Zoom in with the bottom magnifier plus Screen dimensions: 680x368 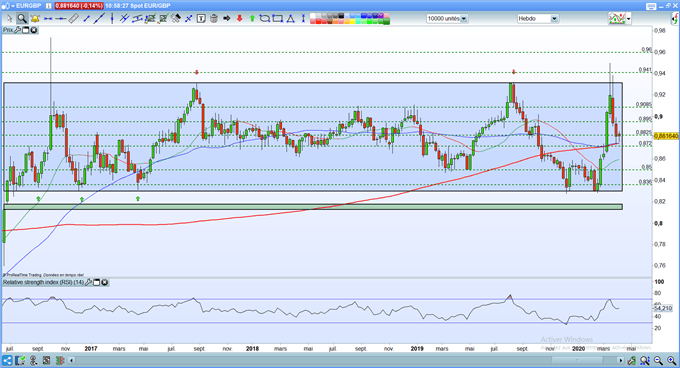[672, 360]
